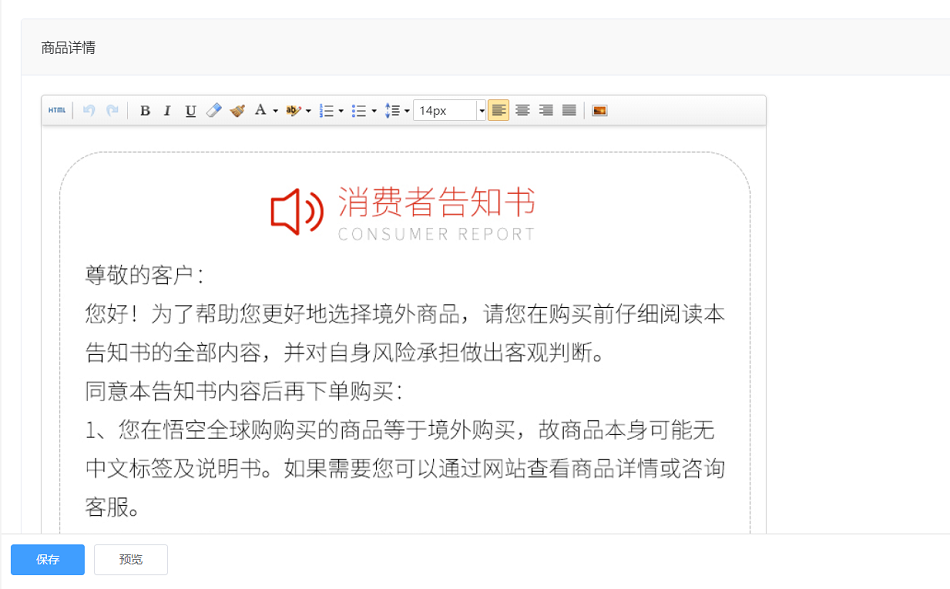Click the redo arrow icon

click(x=112, y=110)
